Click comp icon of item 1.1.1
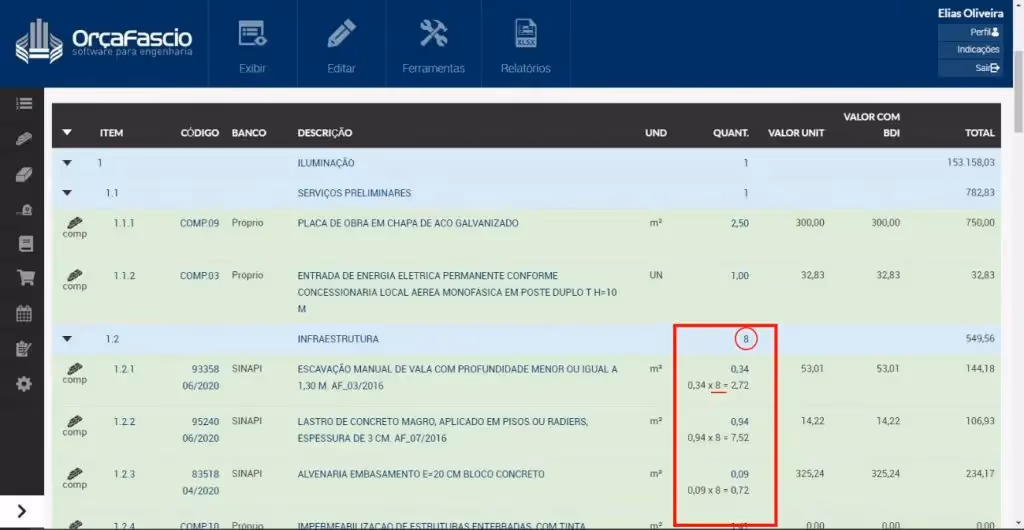 point(74,228)
